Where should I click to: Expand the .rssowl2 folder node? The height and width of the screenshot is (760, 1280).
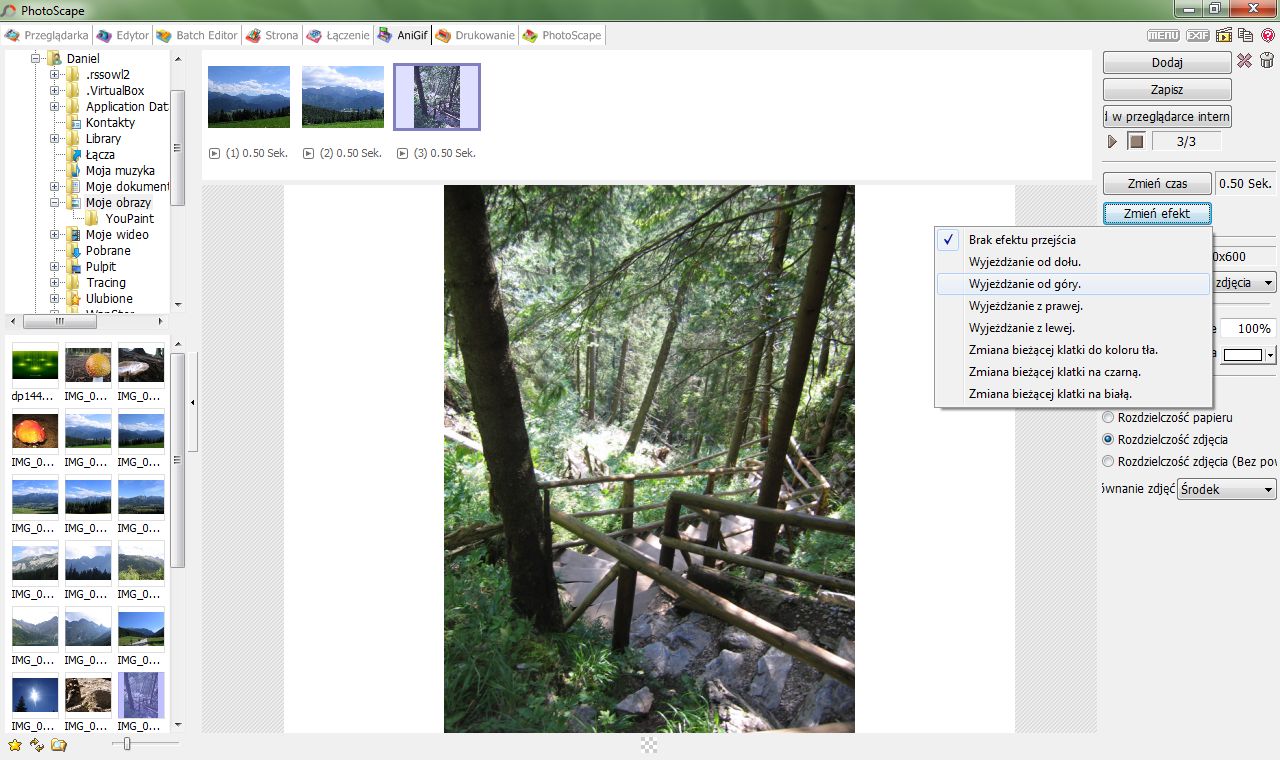(x=55, y=75)
